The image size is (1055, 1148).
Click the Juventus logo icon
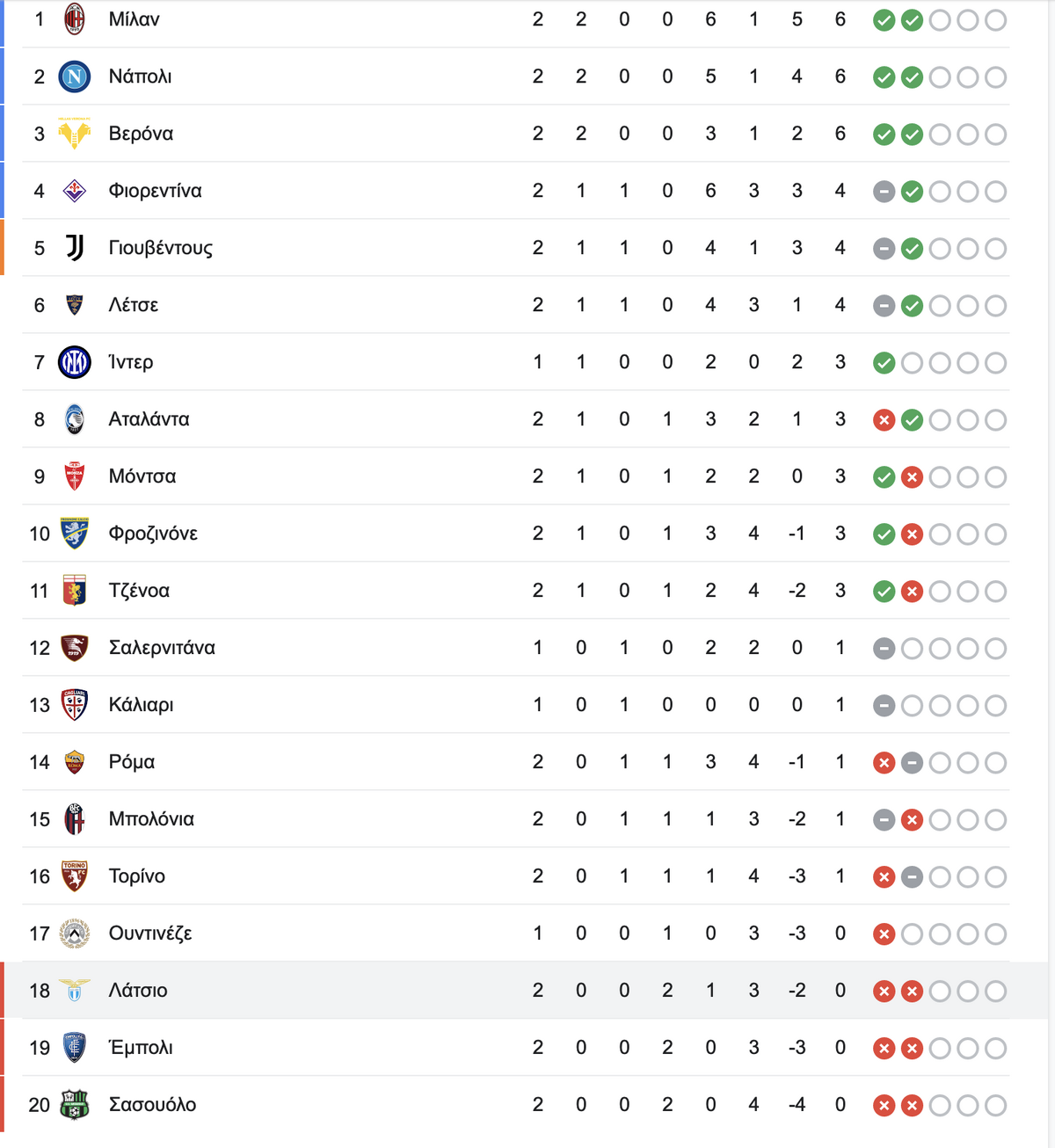pyautogui.click(x=75, y=248)
